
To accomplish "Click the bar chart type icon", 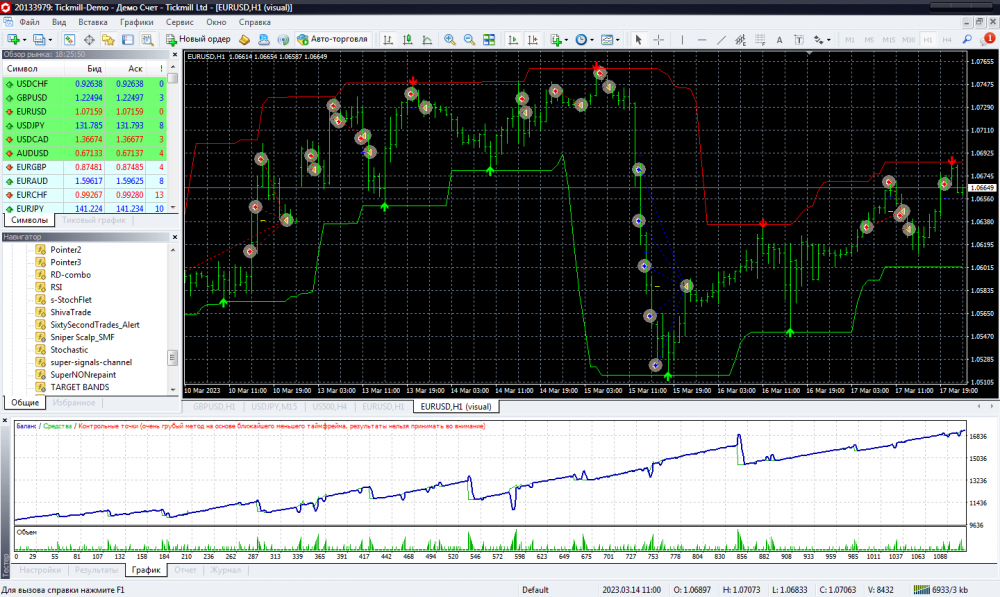I will [x=388, y=40].
